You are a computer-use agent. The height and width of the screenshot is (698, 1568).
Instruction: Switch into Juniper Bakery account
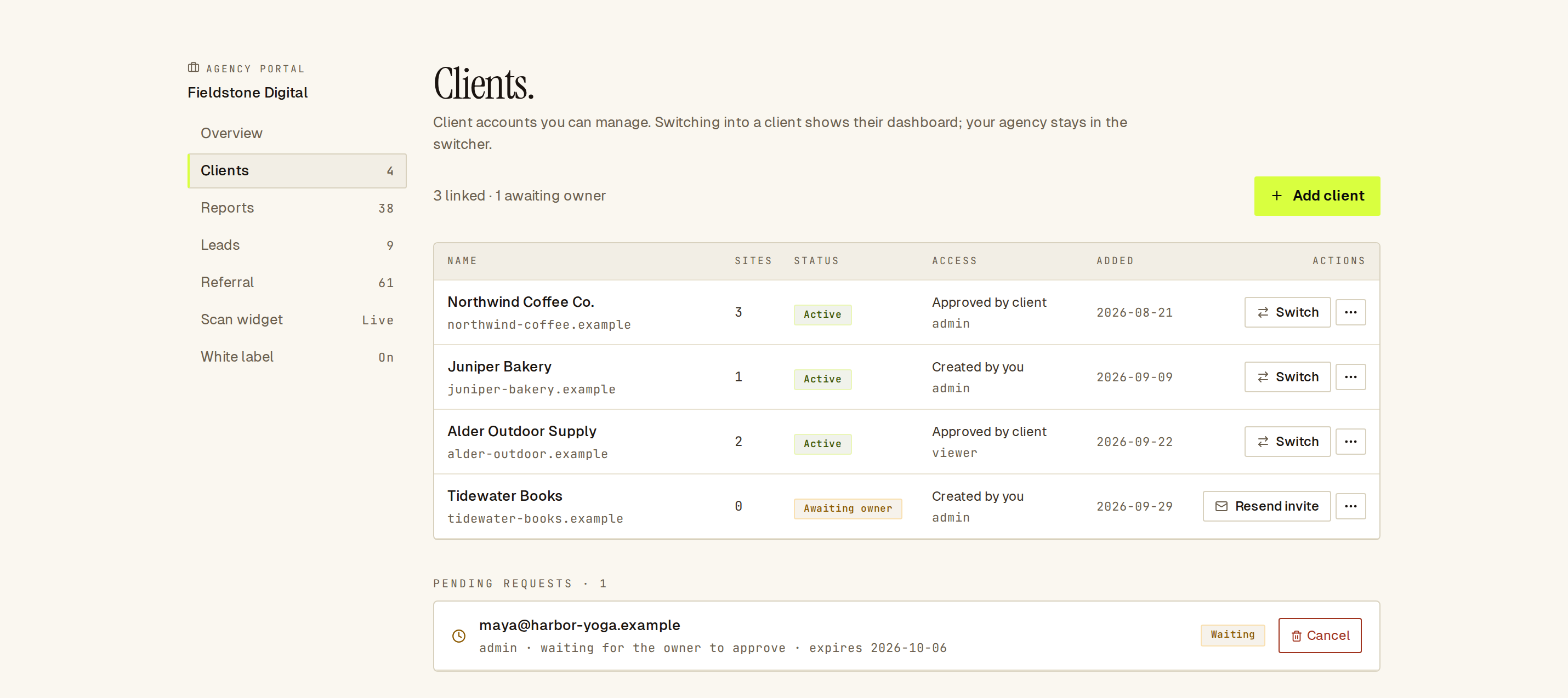click(1287, 377)
